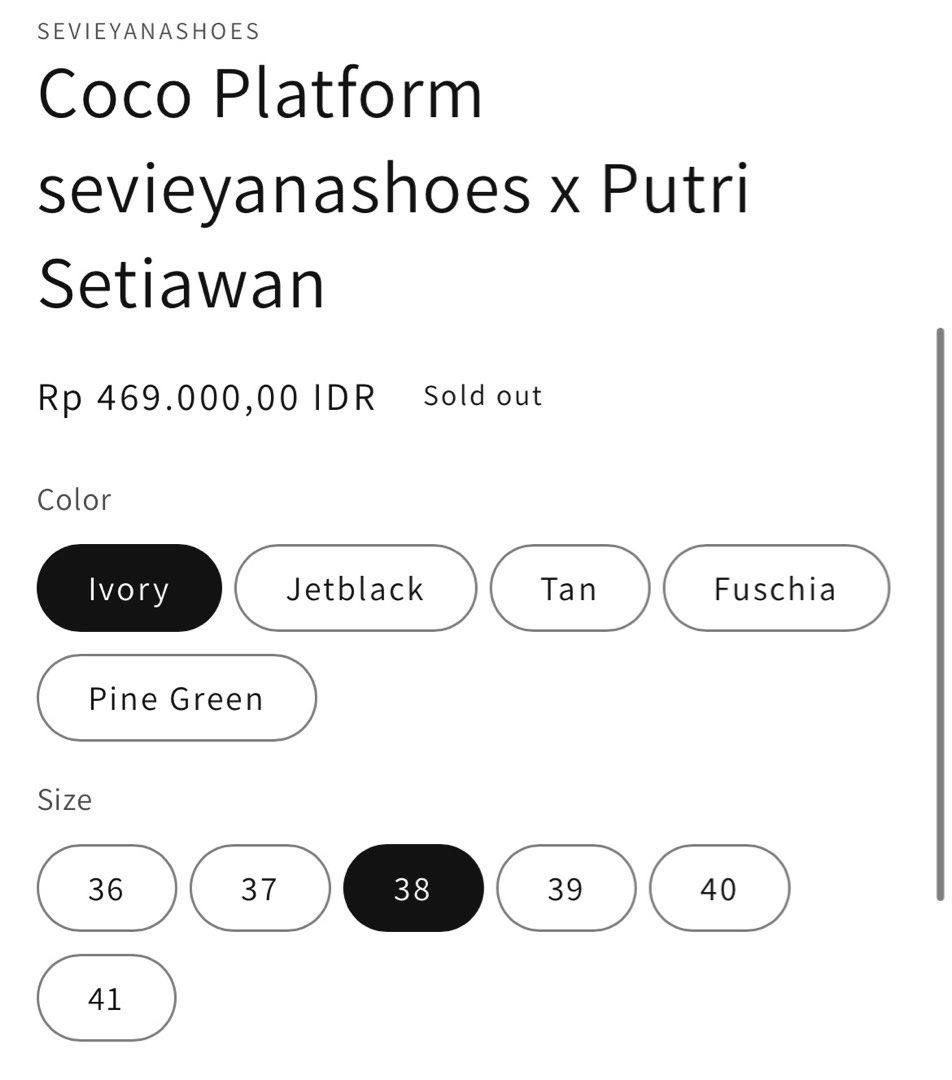Select the Jetblack color option
This screenshot has height=1080, width=952.
355,589
